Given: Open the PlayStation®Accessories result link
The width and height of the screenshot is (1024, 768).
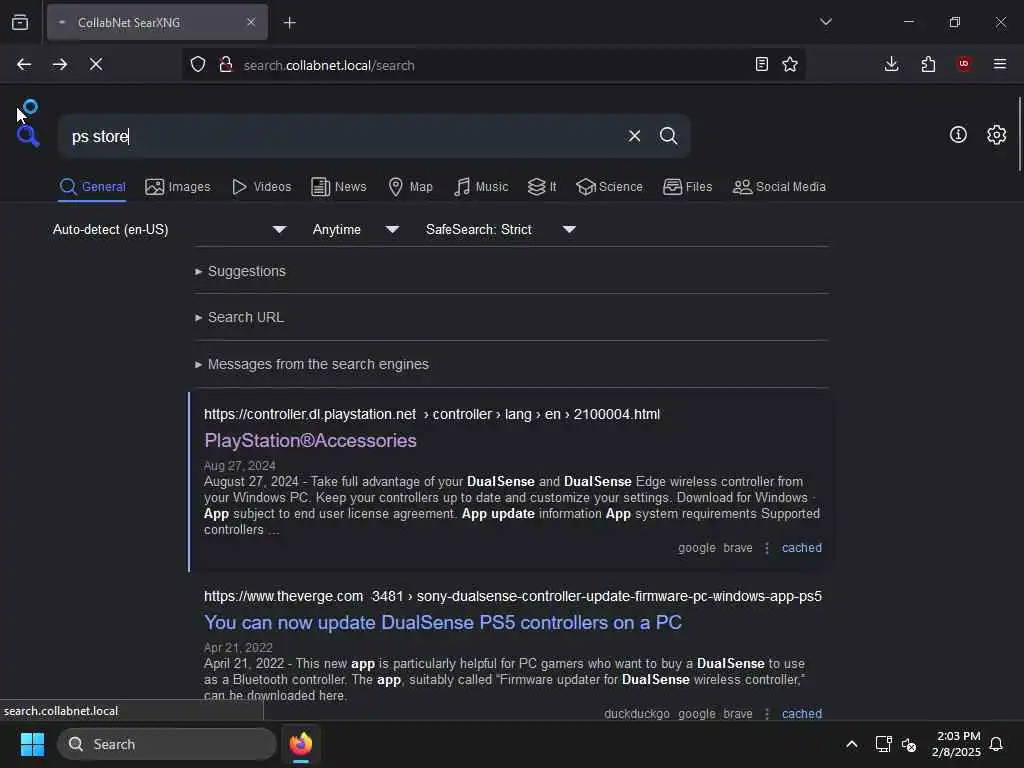Looking at the screenshot, I should [310, 440].
